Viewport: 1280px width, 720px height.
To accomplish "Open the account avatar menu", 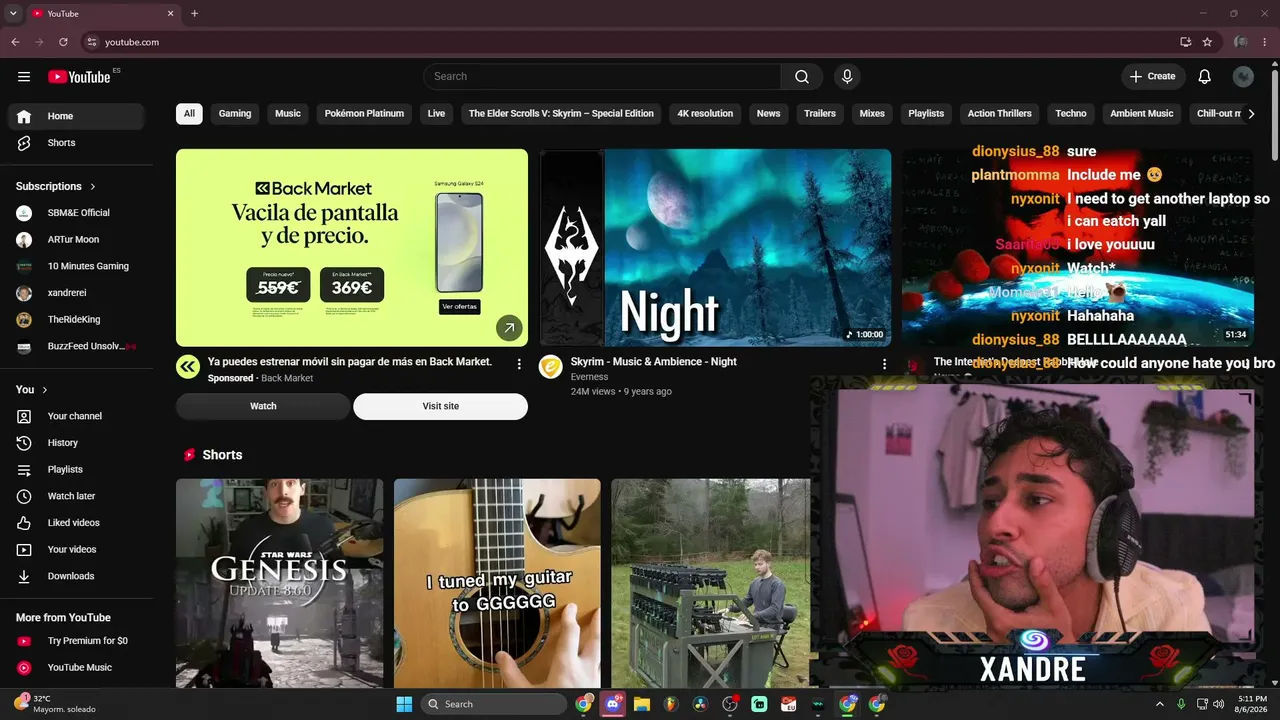I will (x=1243, y=77).
